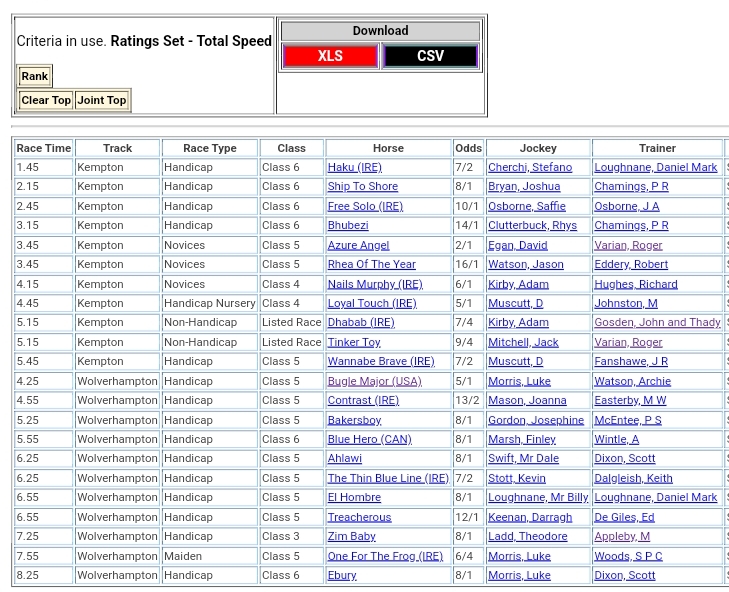
Task: Download ratings as CSV file
Action: pos(430,56)
